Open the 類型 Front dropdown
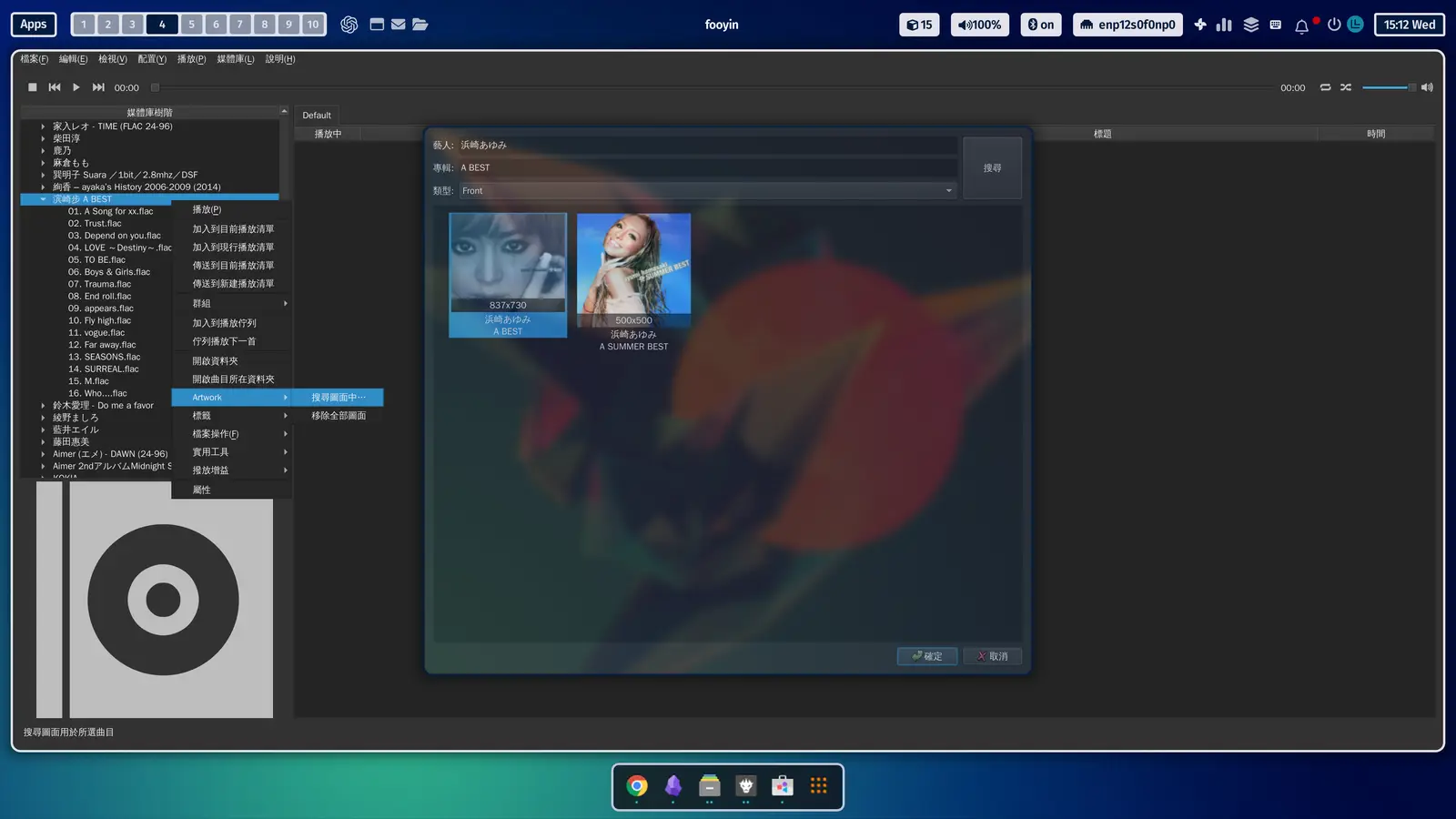Viewport: 1456px width, 819px height. click(x=707, y=191)
